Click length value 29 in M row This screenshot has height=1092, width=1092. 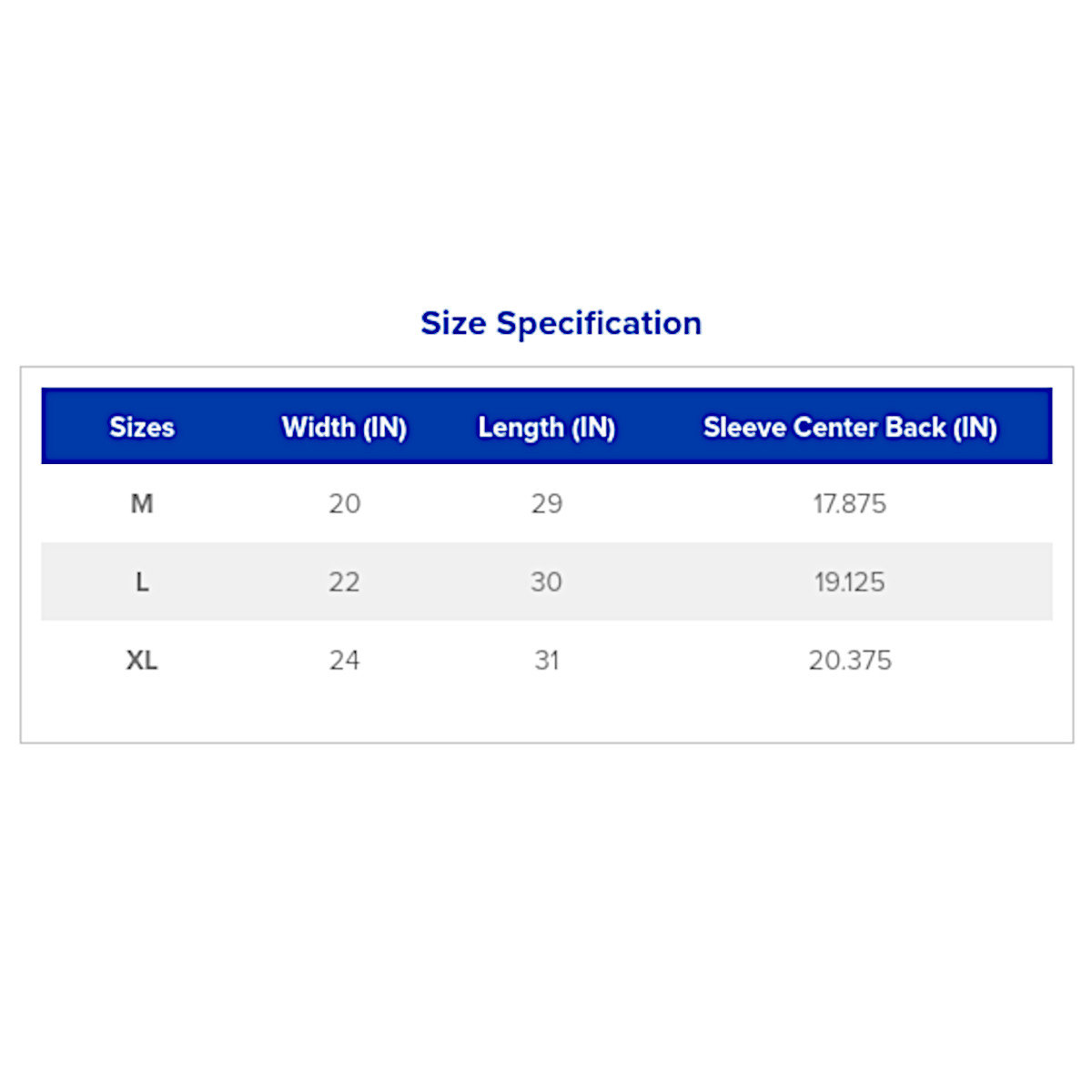[x=546, y=503]
